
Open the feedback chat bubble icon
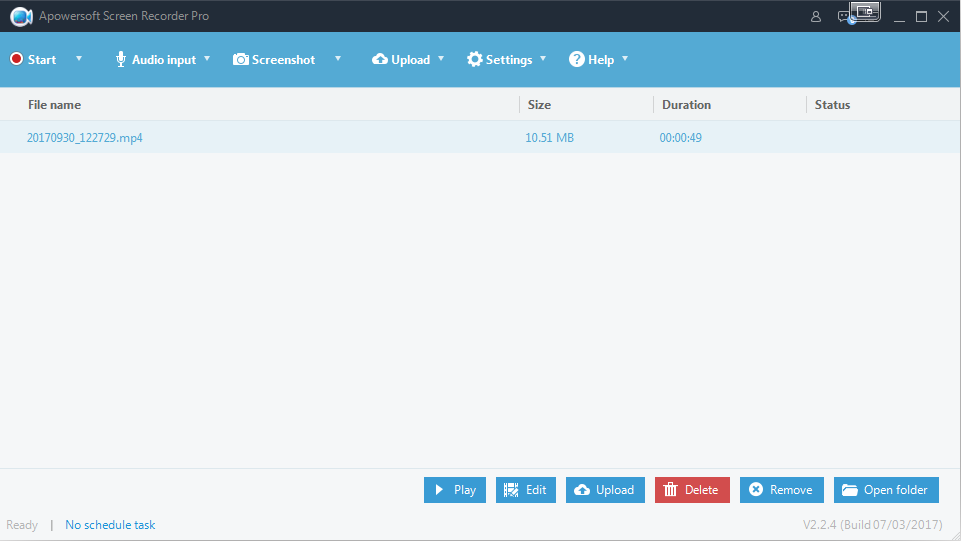pos(844,17)
